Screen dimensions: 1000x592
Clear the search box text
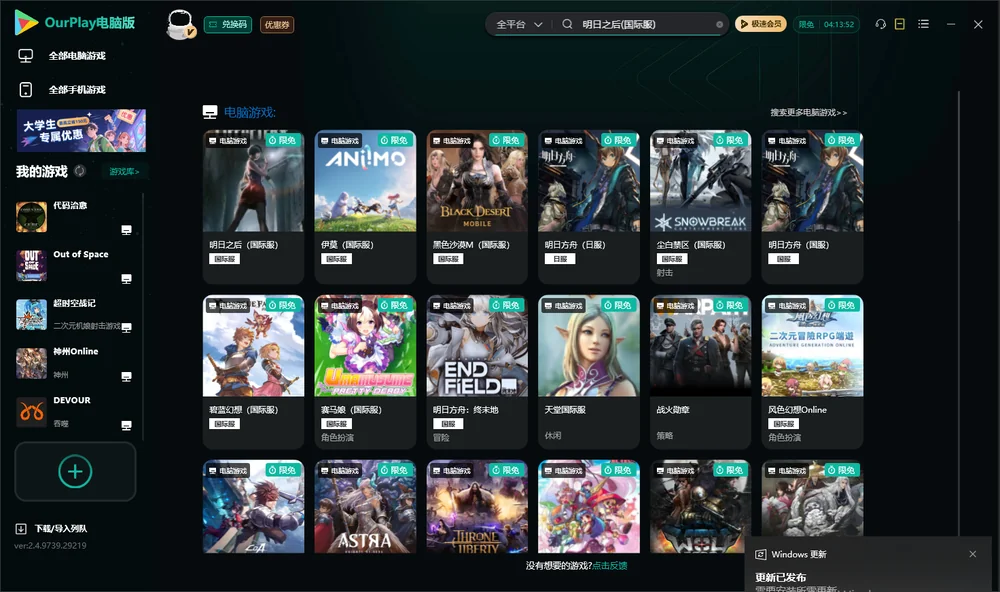(x=719, y=25)
